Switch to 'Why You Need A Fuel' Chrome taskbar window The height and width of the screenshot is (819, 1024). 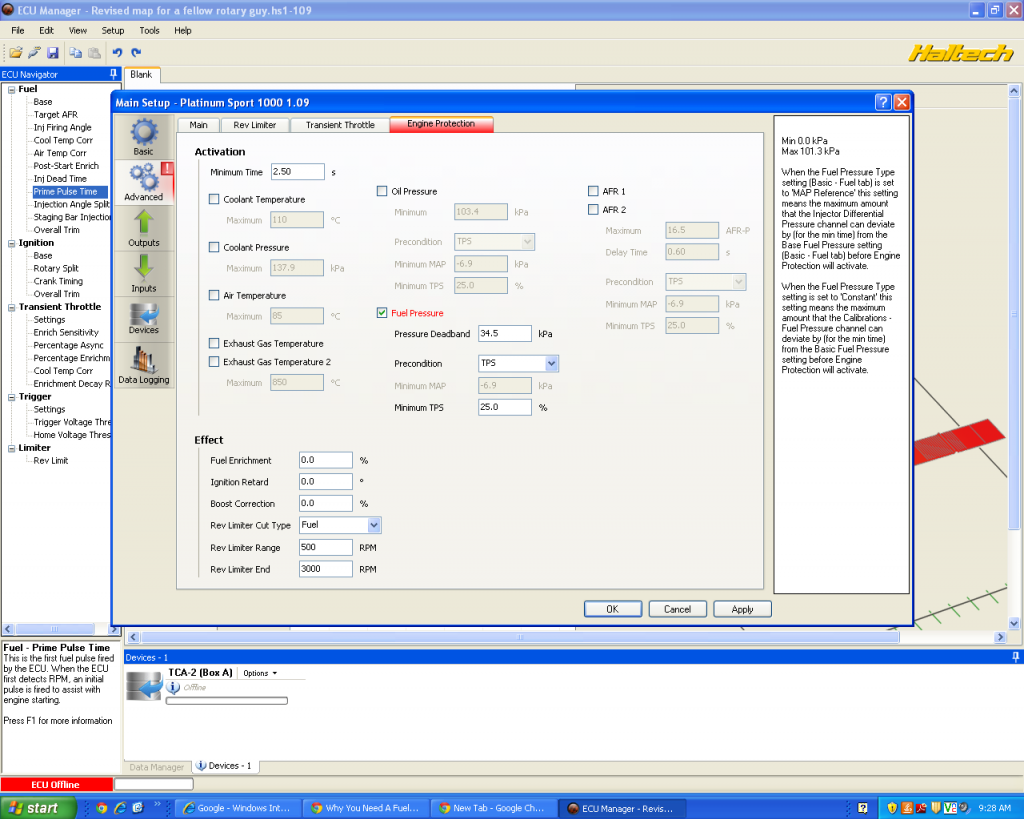(366, 808)
